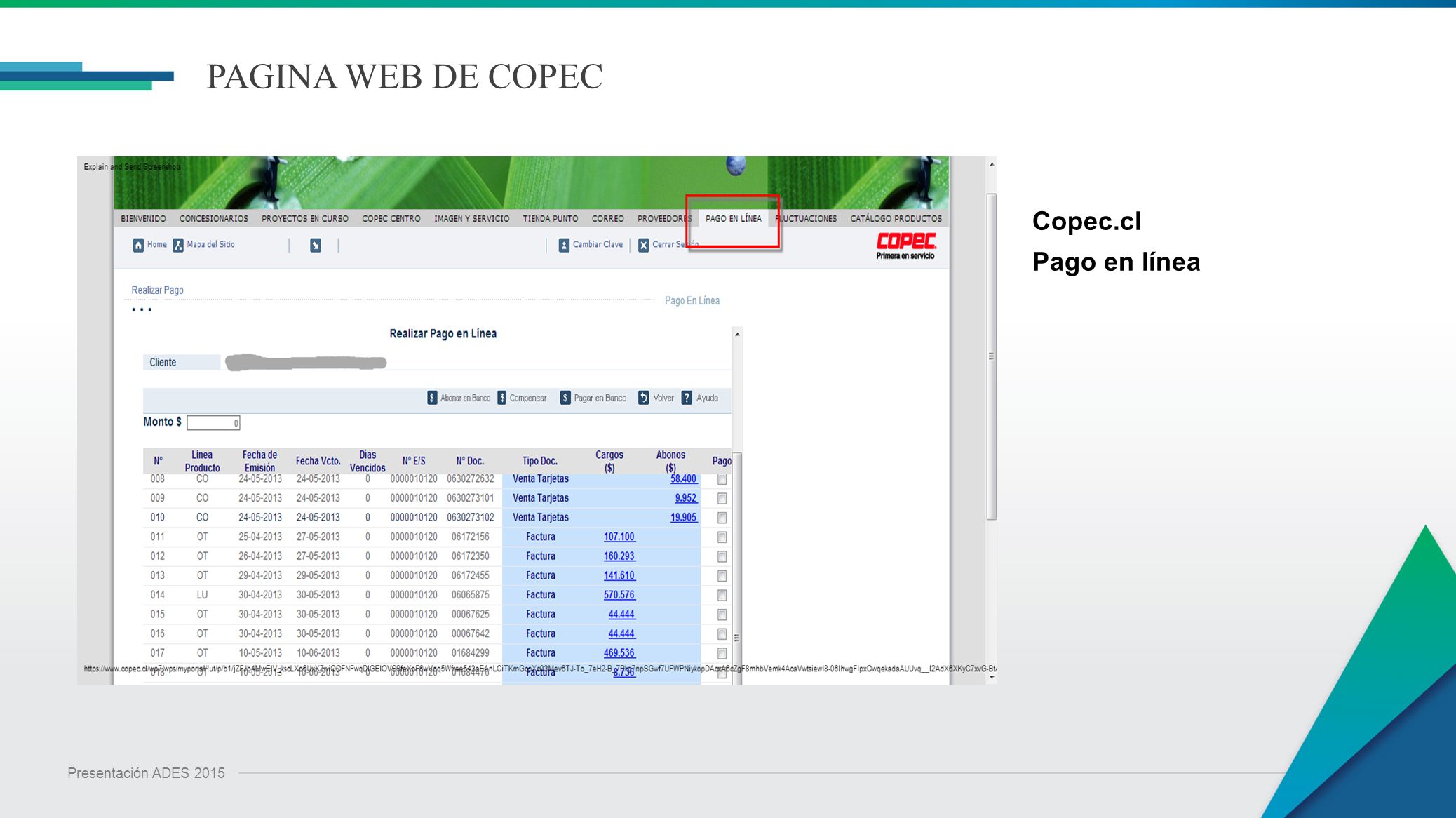Click the Volver link
Viewport: 1456px width, 818px height.
click(x=663, y=398)
